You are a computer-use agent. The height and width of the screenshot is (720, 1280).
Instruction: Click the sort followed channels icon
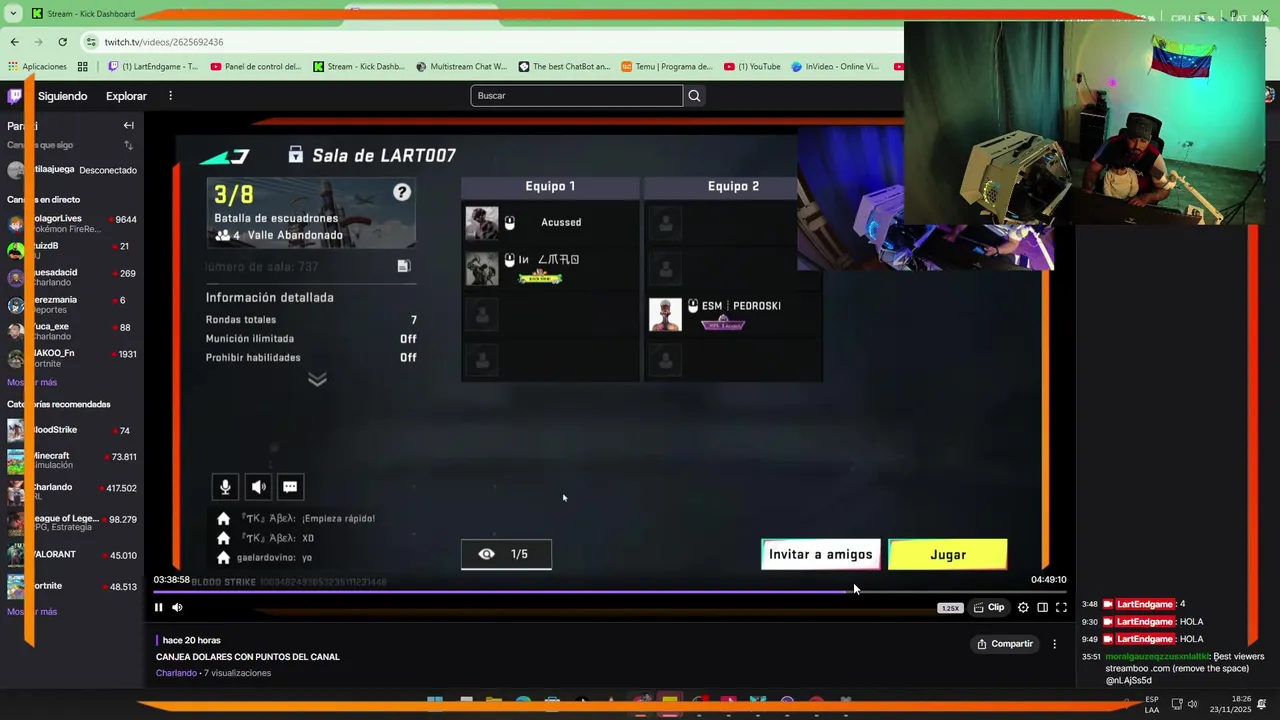coord(128,145)
